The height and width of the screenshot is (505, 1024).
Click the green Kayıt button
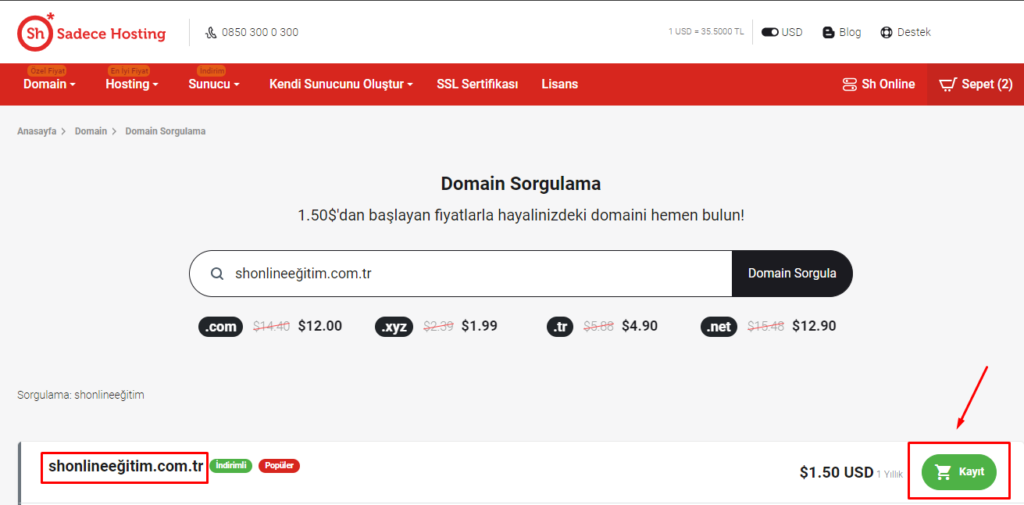click(x=959, y=472)
